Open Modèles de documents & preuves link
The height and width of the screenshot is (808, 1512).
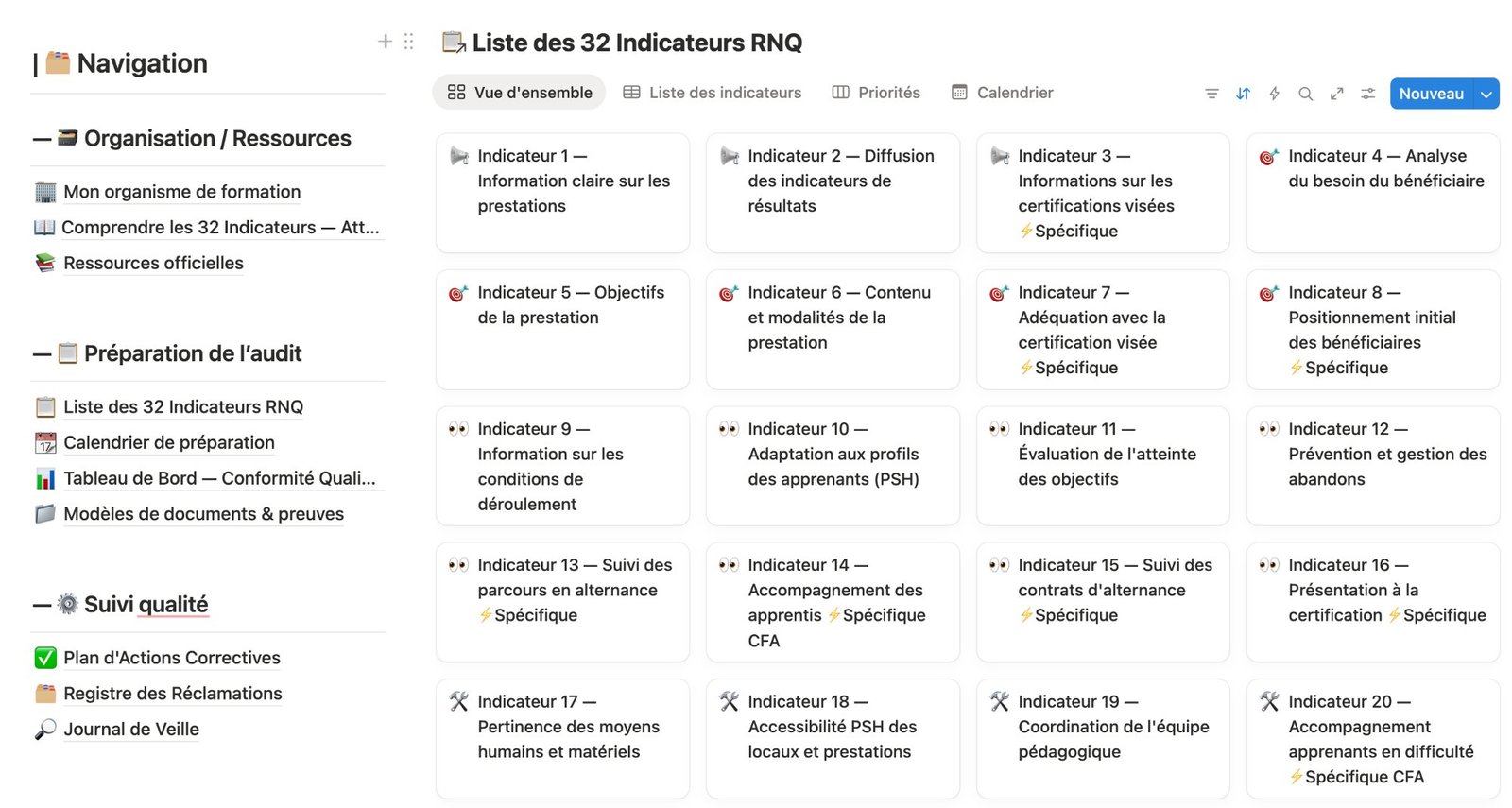pyautogui.click(x=203, y=514)
